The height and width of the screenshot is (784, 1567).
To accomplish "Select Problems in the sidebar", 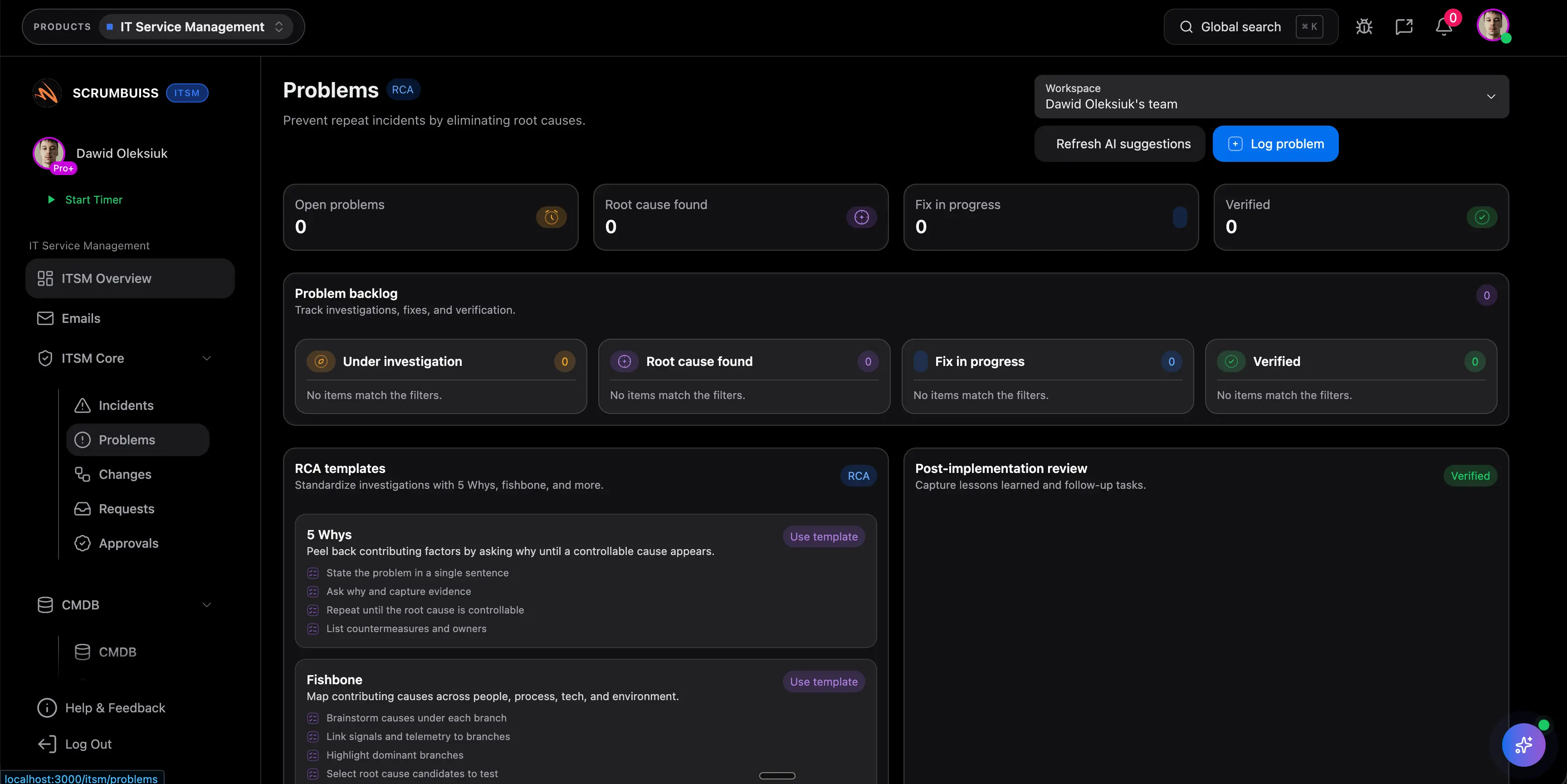I will 126,439.
